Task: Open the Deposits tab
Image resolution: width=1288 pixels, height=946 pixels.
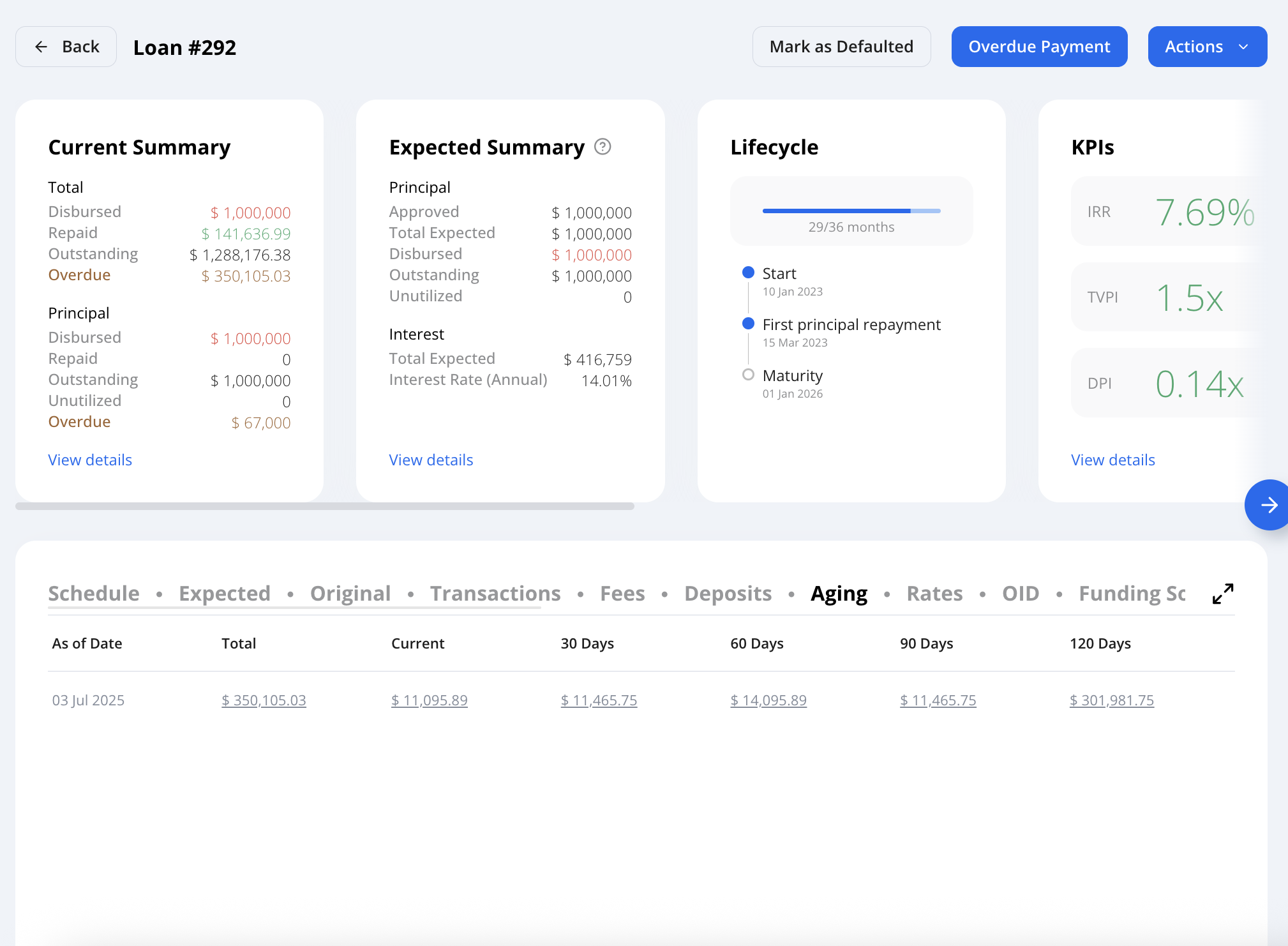Action: (728, 594)
